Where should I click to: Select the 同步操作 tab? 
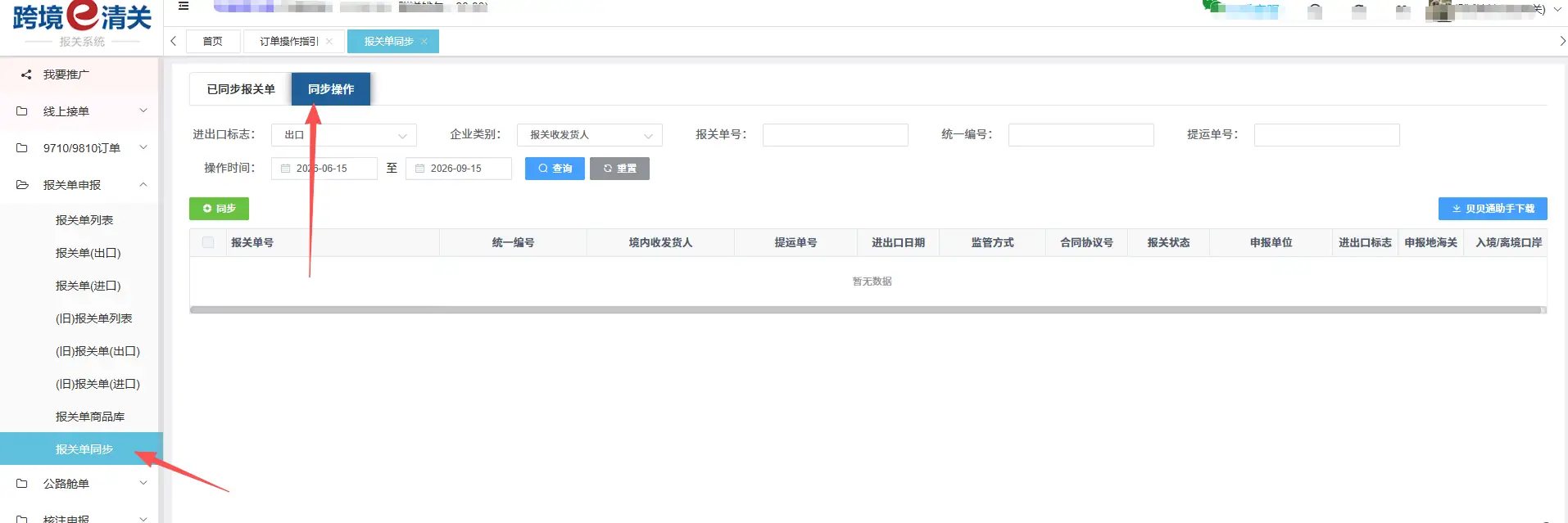click(331, 89)
